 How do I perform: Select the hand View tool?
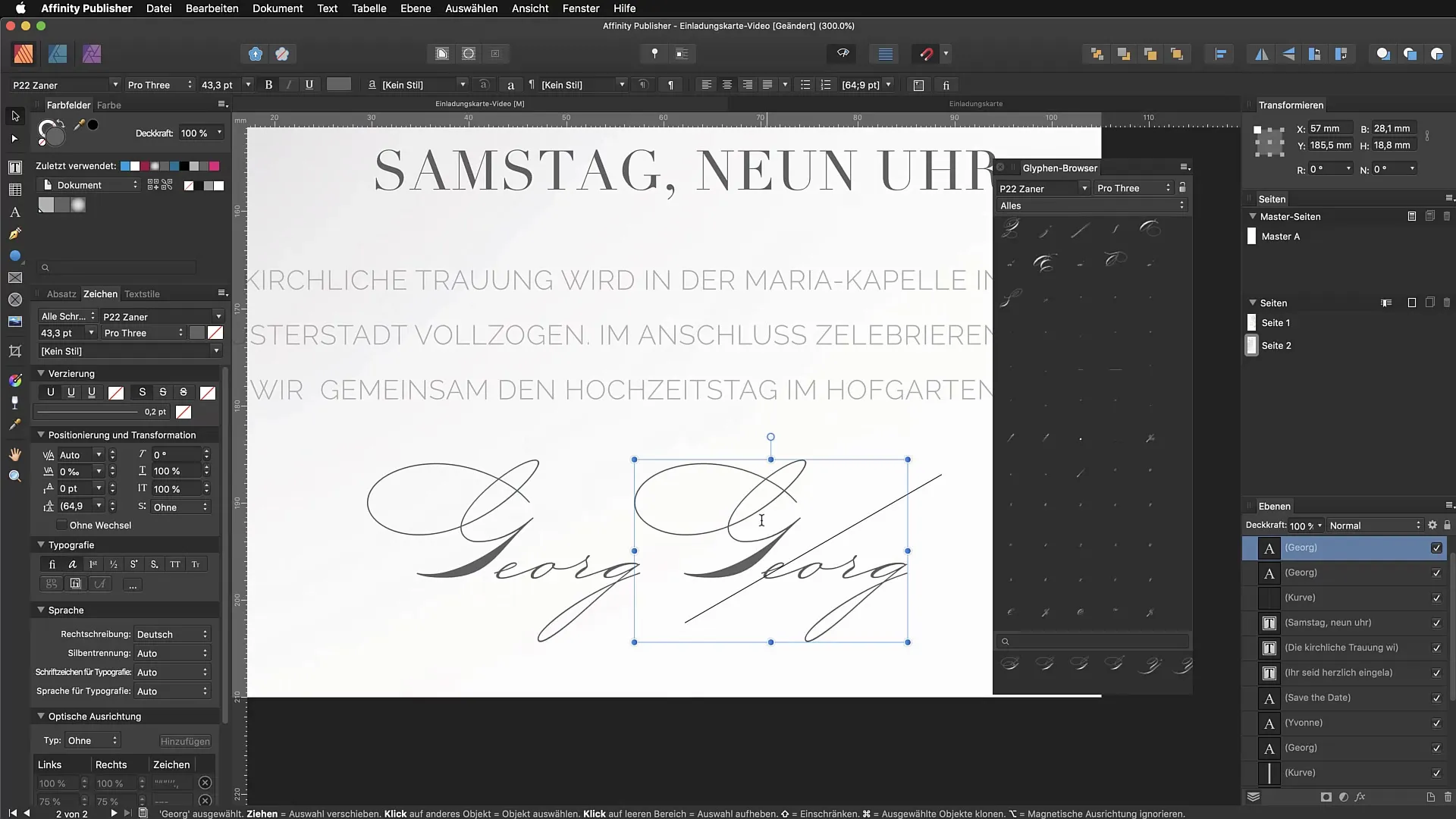(x=14, y=454)
